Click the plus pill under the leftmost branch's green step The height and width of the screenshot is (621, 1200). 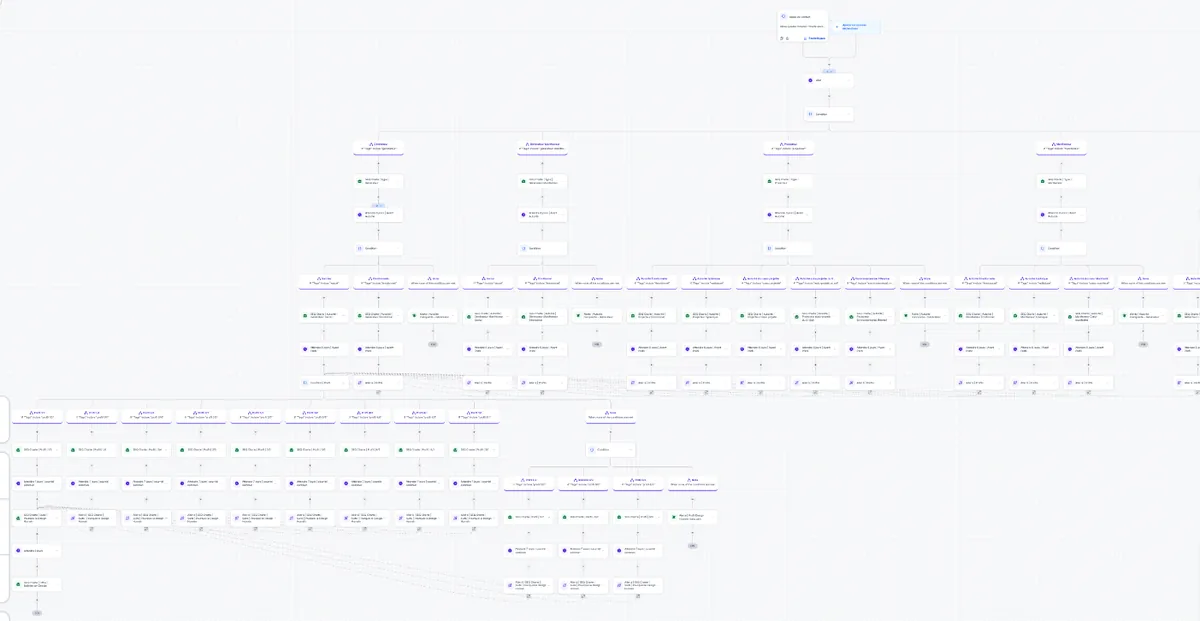379,205
